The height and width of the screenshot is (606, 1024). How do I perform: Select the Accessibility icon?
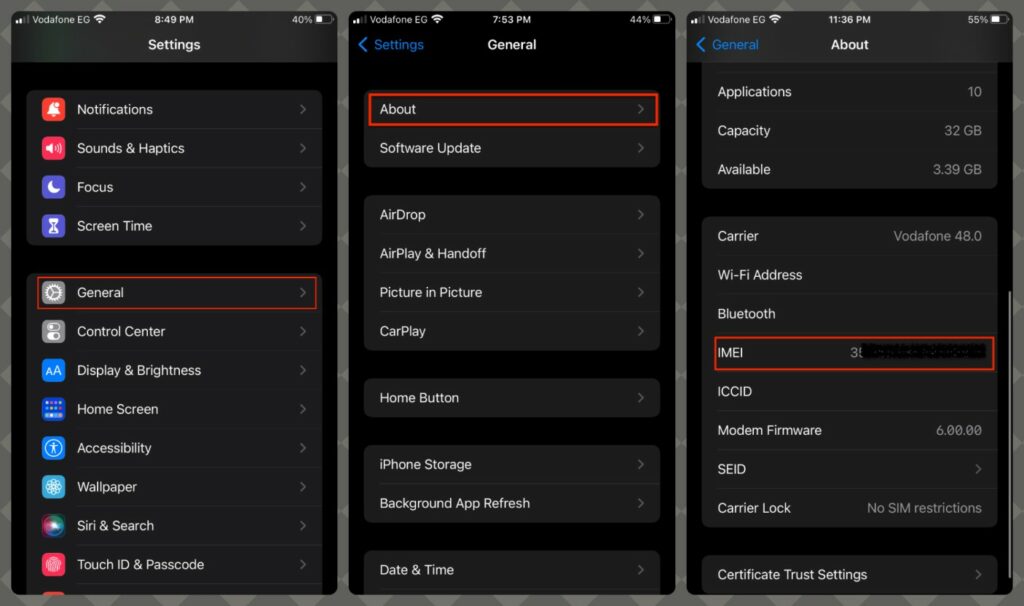point(53,448)
